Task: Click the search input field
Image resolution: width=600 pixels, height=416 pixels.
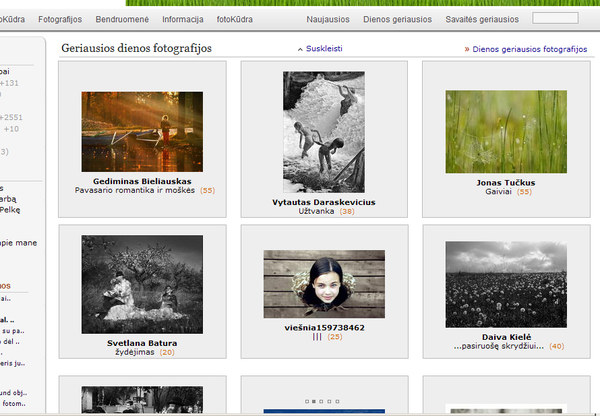Action: point(555,18)
